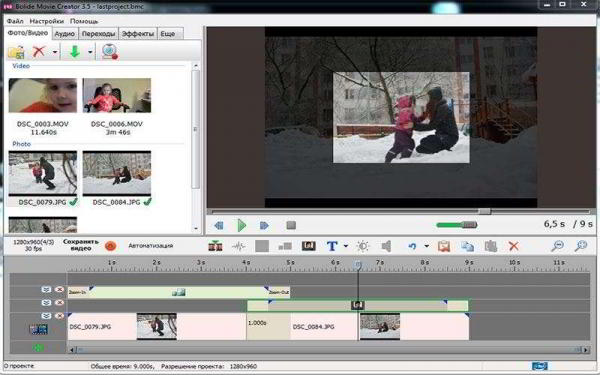The width and height of the screenshot is (600, 375).
Task: Click the split clip icon in timeline toolbar
Action: (x=215, y=246)
